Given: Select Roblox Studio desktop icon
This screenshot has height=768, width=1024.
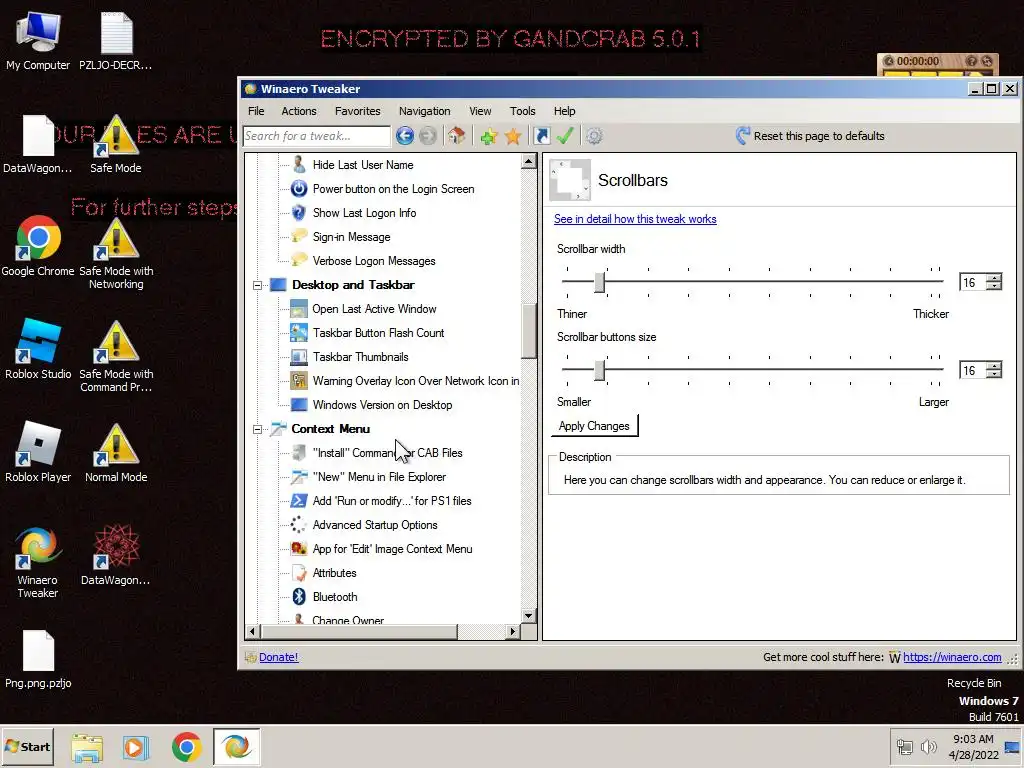Looking at the screenshot, I should coord(38,349).
